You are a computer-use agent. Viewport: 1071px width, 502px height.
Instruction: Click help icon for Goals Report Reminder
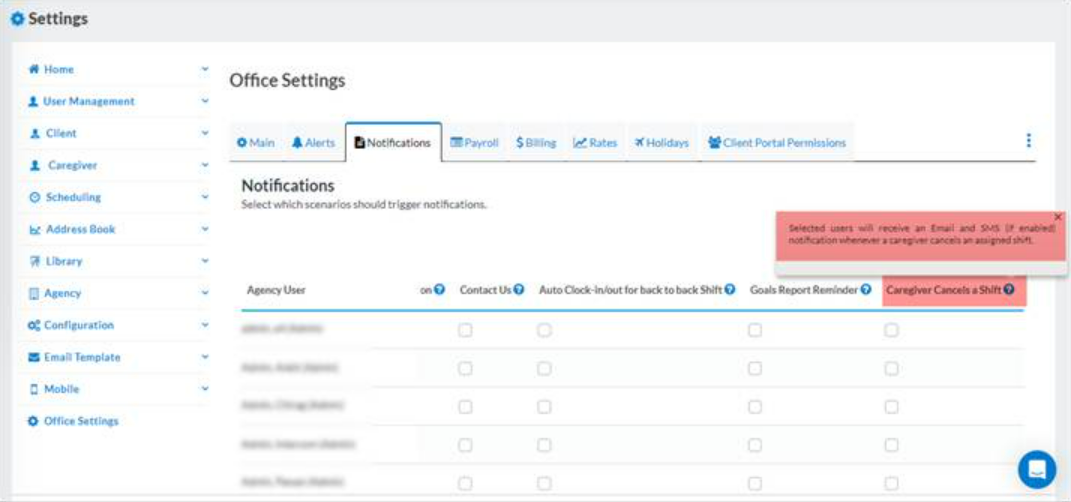(865, 290)
